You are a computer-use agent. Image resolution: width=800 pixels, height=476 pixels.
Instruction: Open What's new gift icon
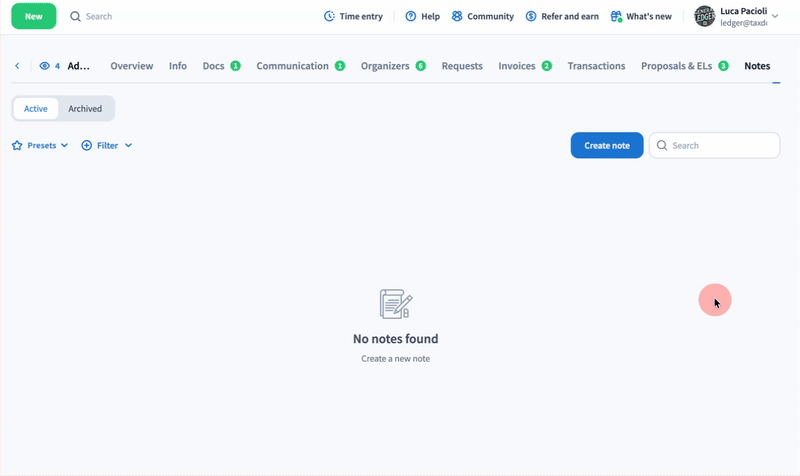tap(616, 17)
